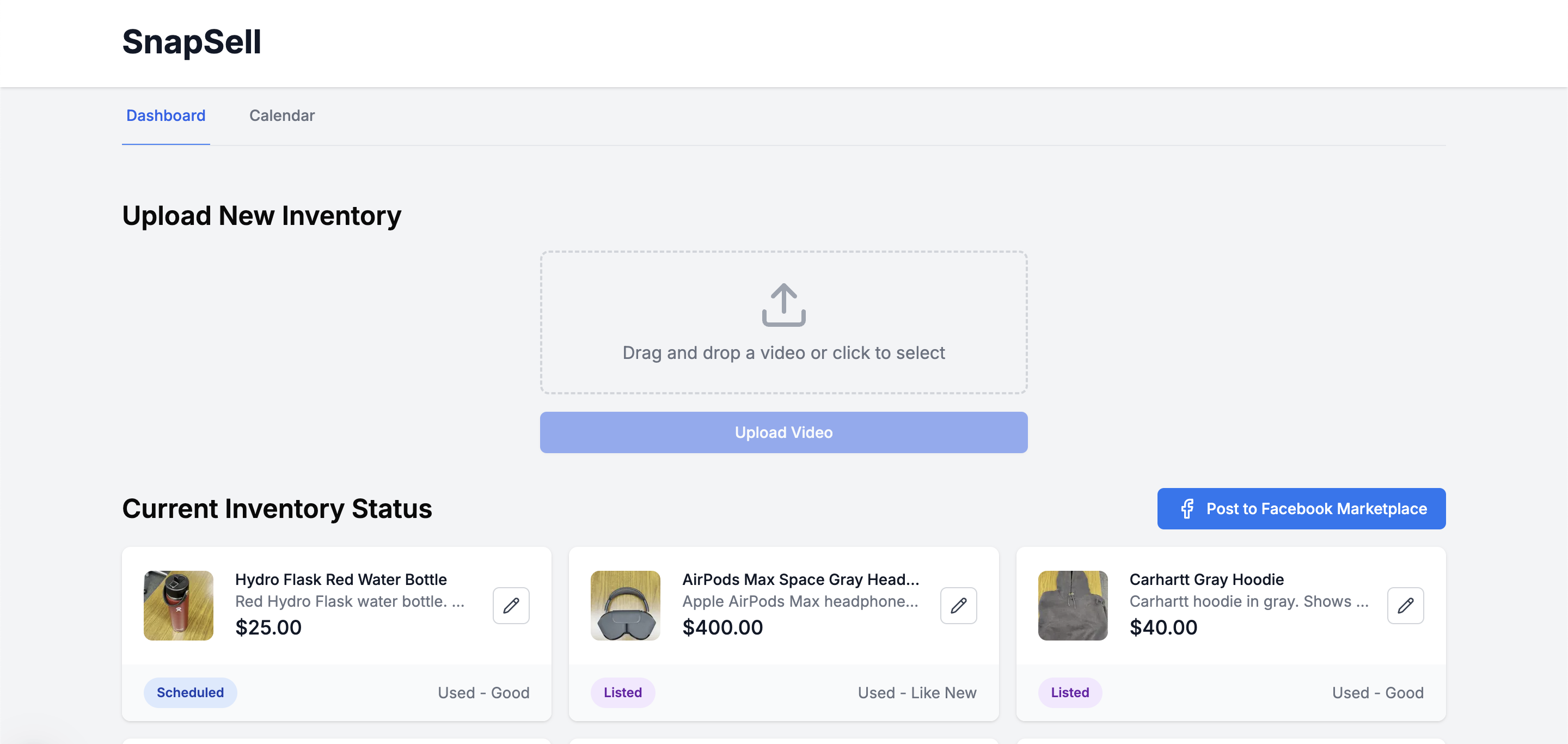Select the Dashboard tab
1568x744 pixels.
point(166,115)
